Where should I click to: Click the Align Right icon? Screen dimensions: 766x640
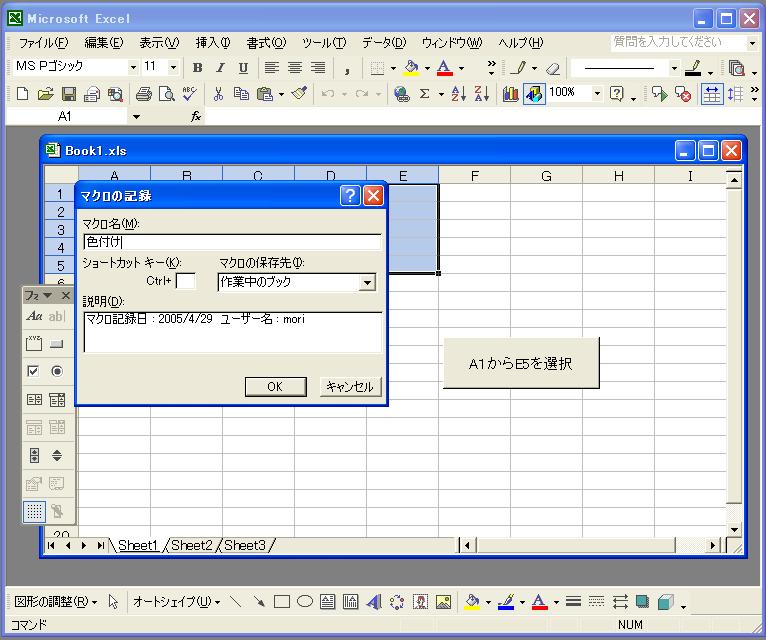pos(318,67)
